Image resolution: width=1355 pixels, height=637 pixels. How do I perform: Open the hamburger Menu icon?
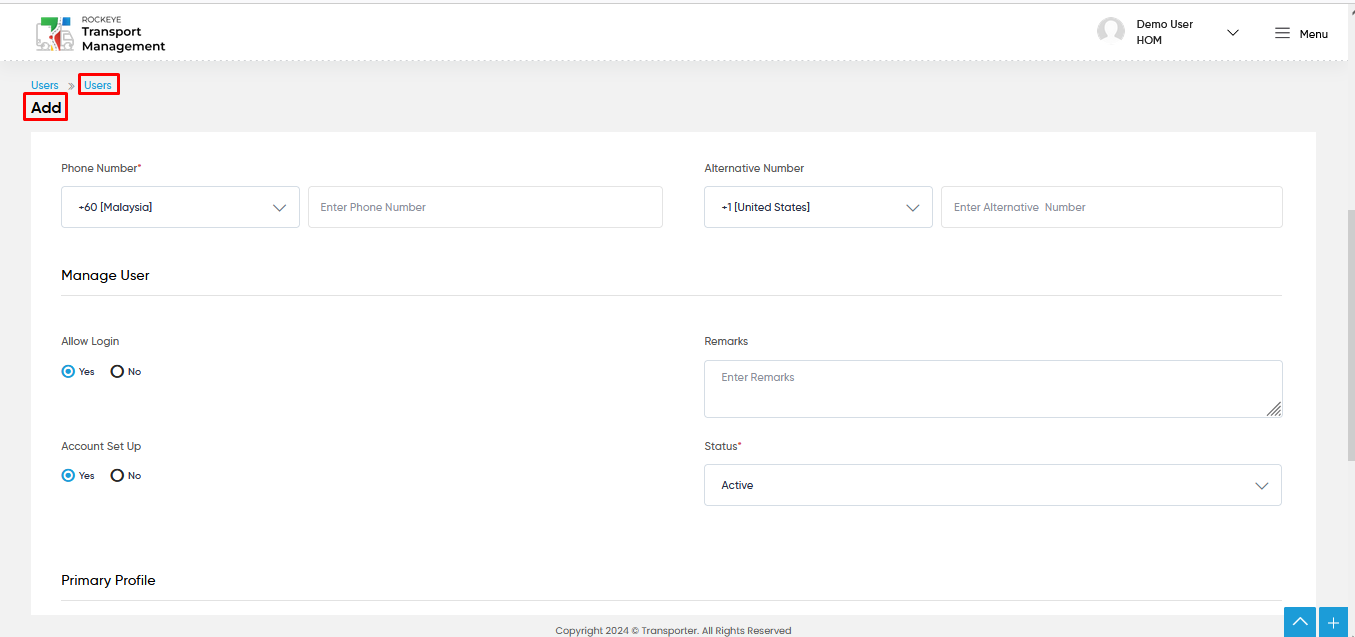[x=1282, y=33]
